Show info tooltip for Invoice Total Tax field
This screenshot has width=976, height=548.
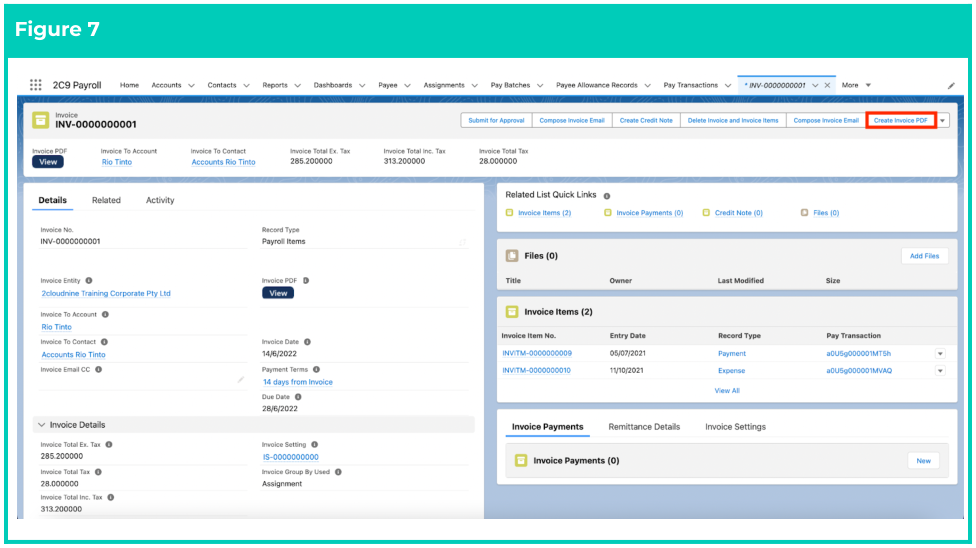pyautogui.click(x=98, y=472)
